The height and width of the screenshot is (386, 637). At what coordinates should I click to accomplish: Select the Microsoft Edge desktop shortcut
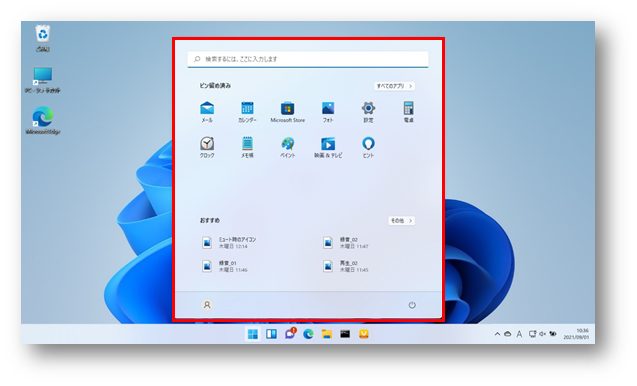click(43, 120)
